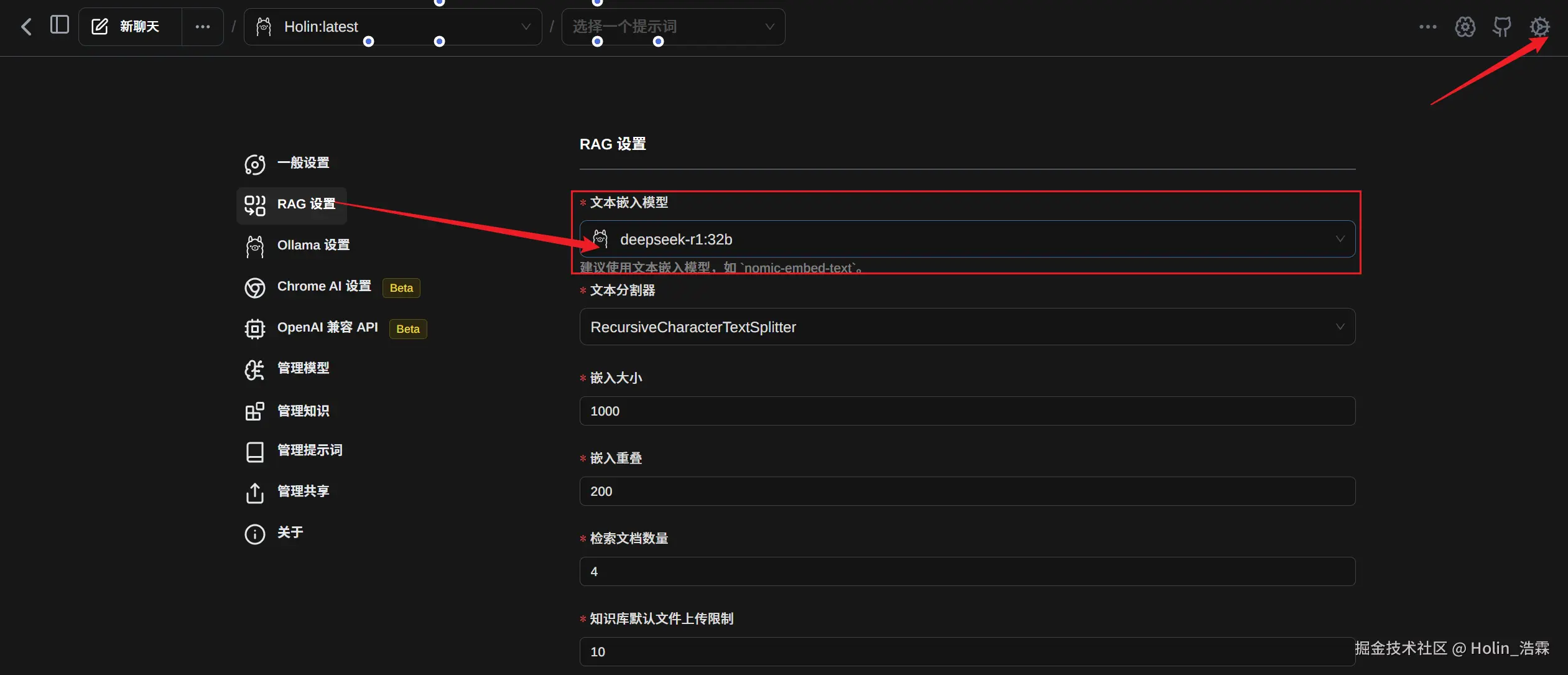This screenshot has width=1568, height=675.
Task: Open the GitHub icon link
Action: pos(1502,27)
